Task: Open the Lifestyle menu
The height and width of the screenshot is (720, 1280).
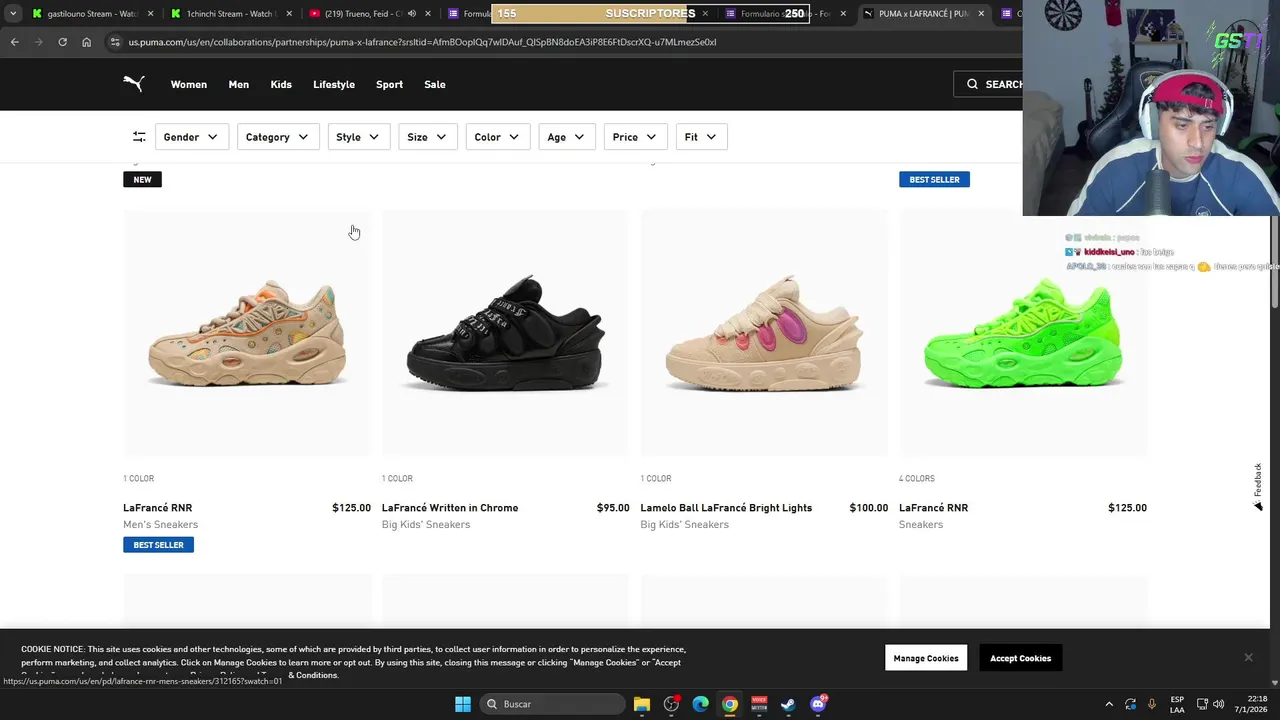Action: (x=334, y=84)
